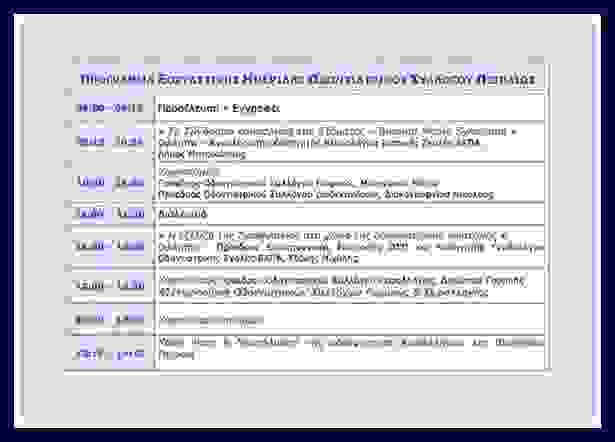Select the Χαιρετισμοί heading text
The image size is (615, 442).
(x=189, y=171)
